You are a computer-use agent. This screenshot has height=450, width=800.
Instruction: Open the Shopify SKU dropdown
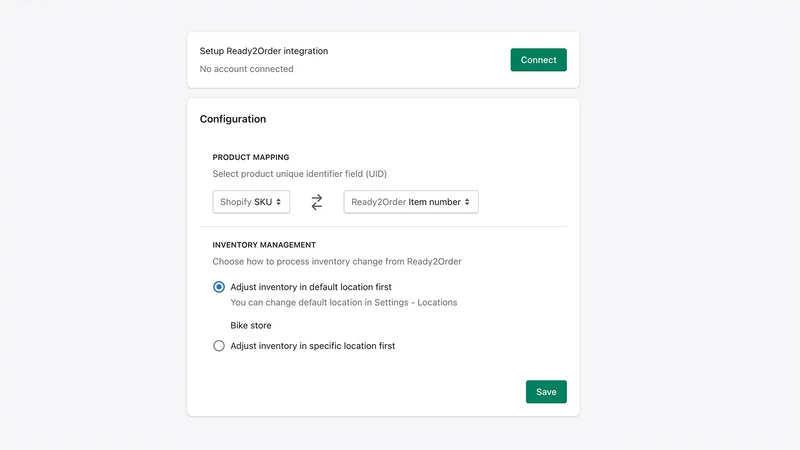[251, 202]
